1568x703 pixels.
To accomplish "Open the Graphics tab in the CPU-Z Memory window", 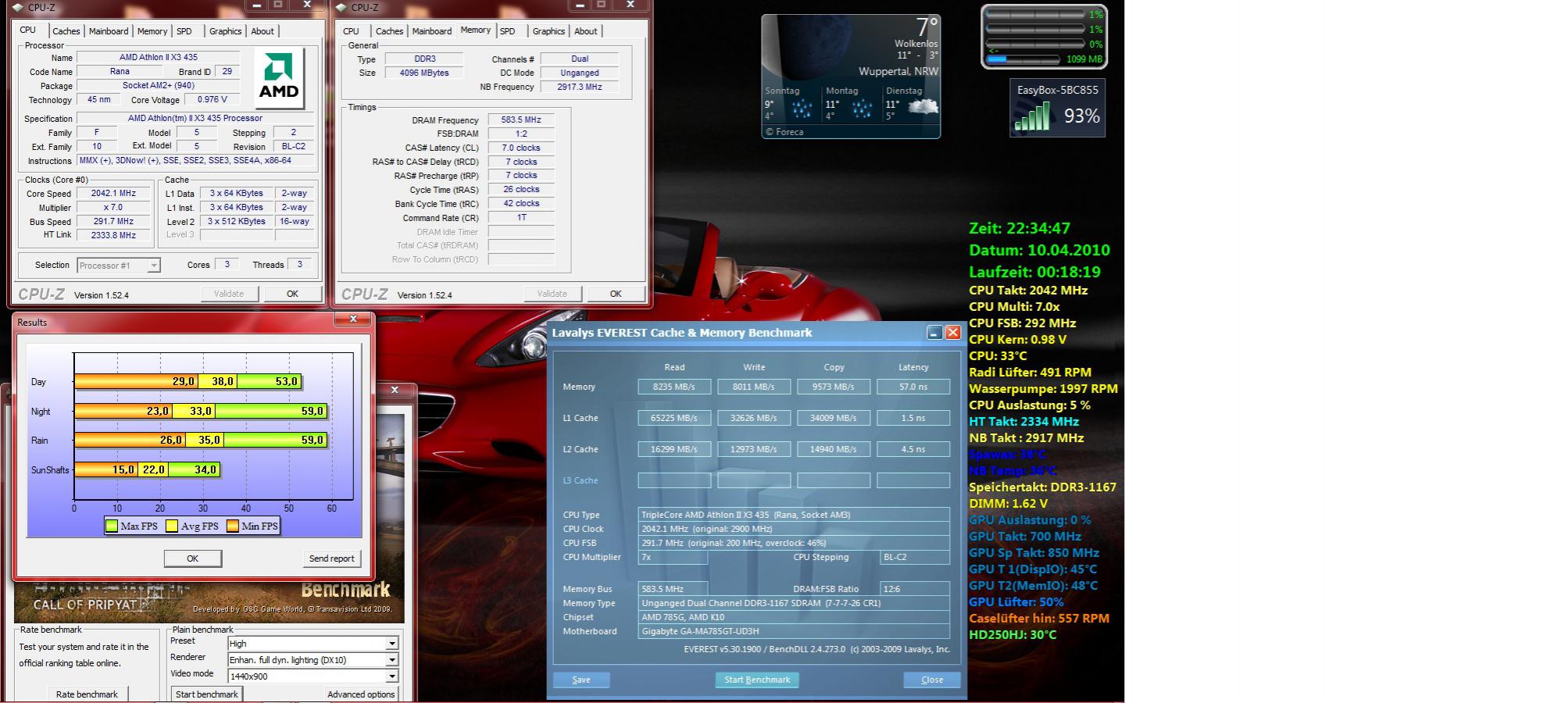I will pos(548,31).
